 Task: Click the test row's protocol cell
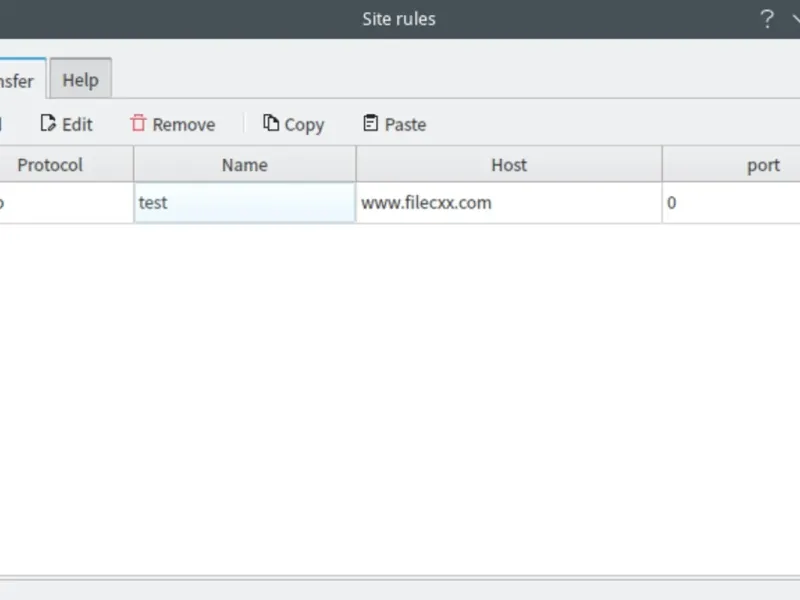coord(60,203)
